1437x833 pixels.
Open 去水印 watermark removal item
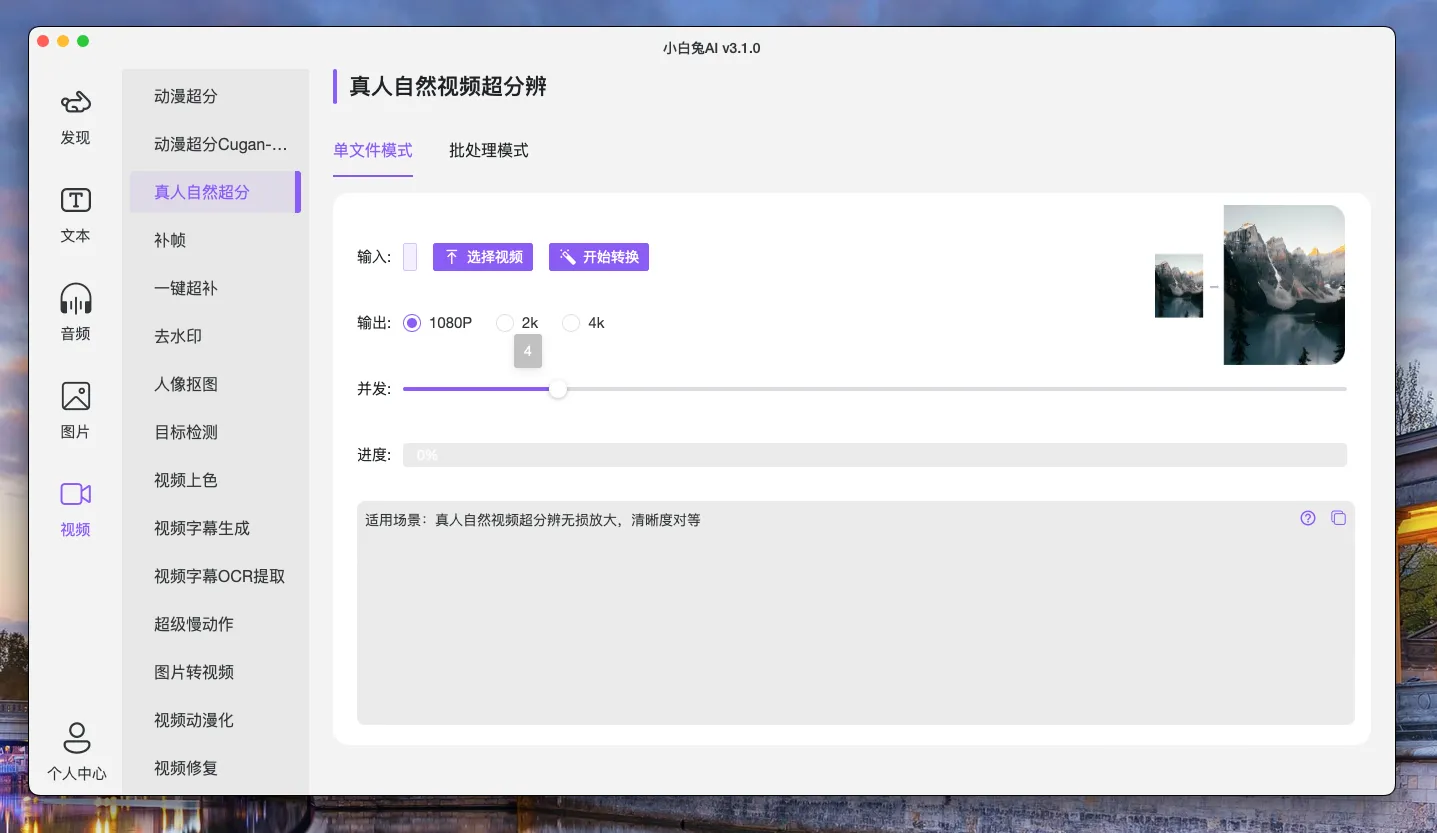[215, 336]
